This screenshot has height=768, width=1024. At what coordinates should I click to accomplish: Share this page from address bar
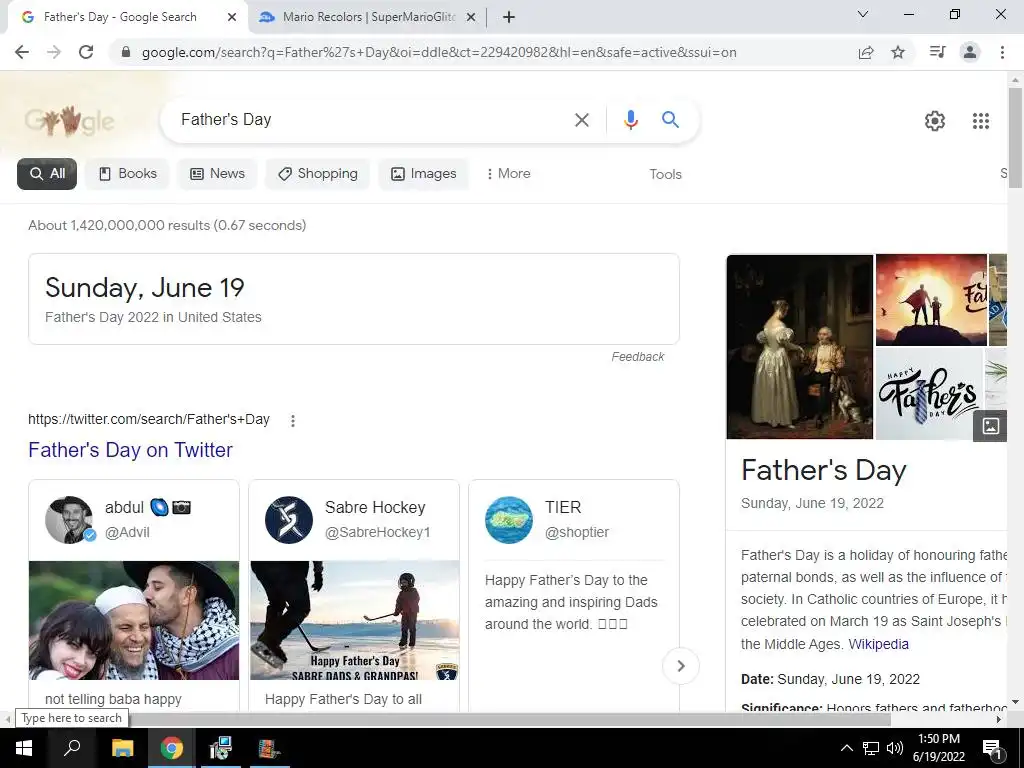pyautogui.click(x=866, y=52)
